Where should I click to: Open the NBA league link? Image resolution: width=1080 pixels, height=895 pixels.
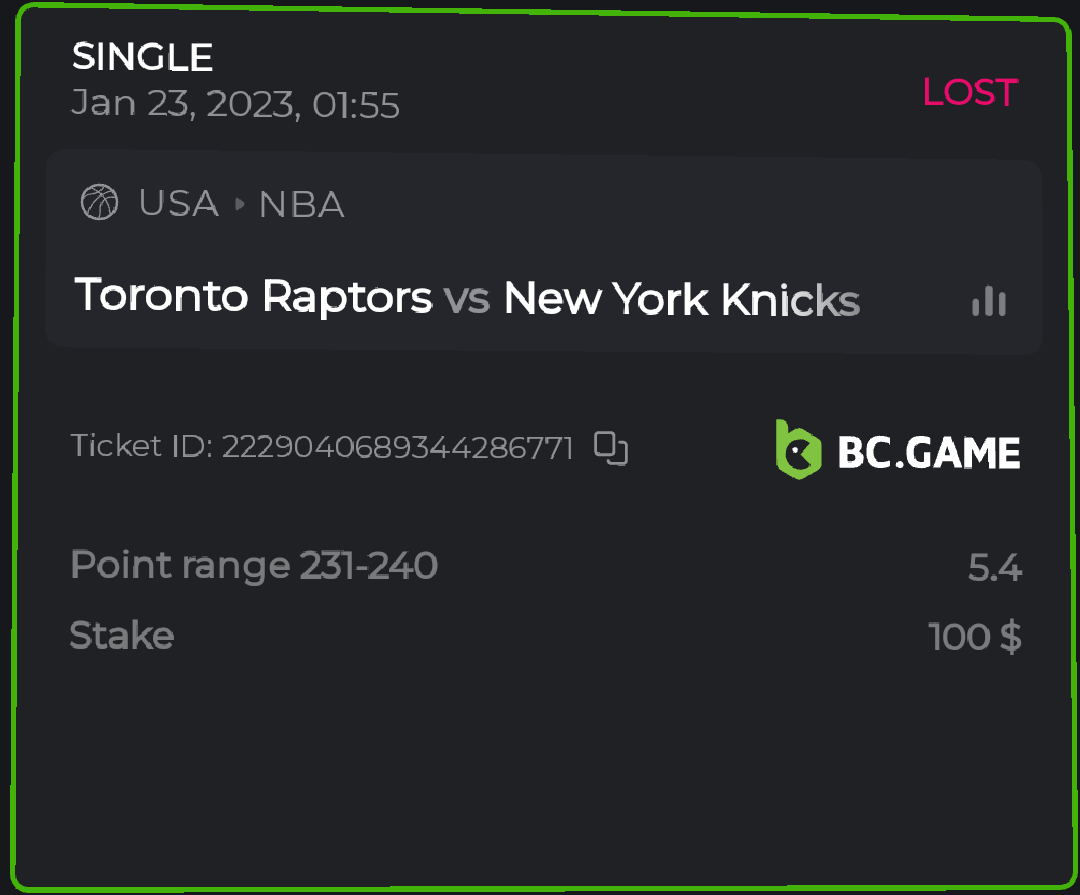[x=301, y=205]
